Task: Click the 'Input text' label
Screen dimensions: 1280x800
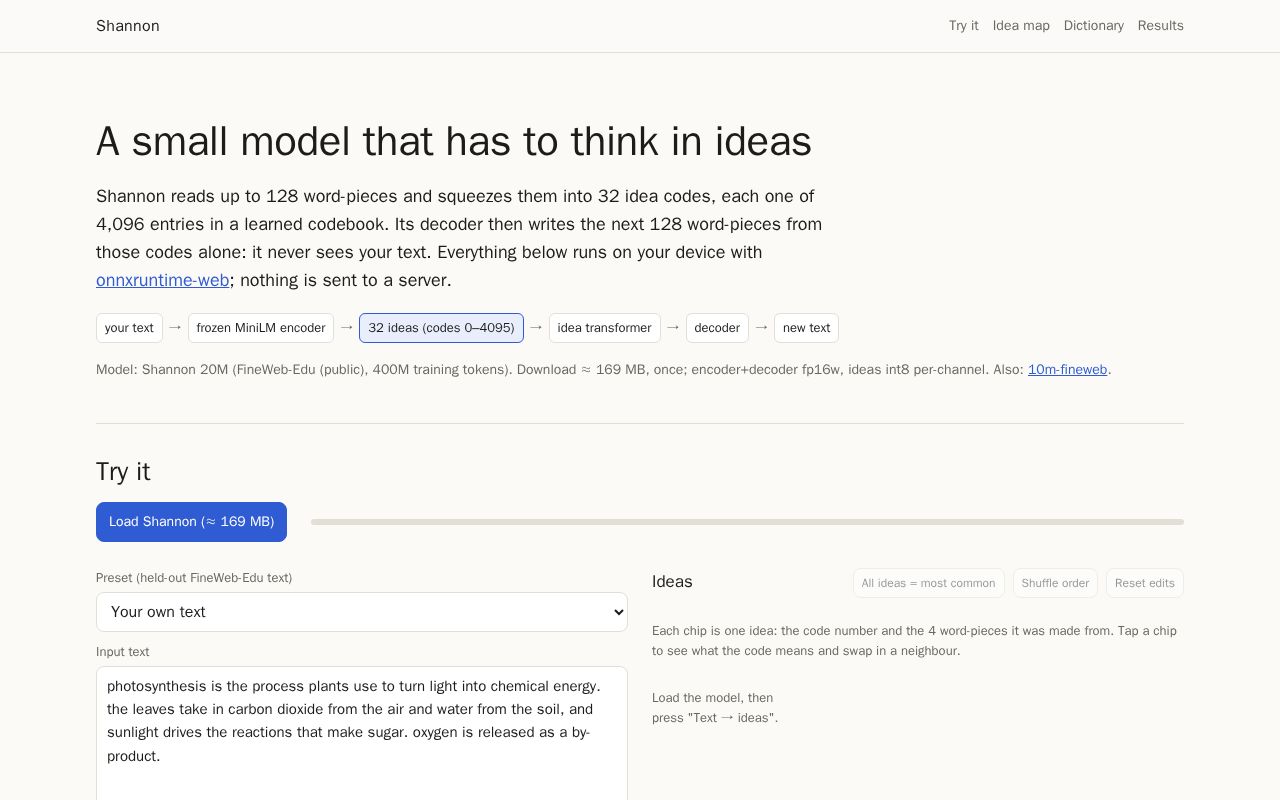Action: 123,652
